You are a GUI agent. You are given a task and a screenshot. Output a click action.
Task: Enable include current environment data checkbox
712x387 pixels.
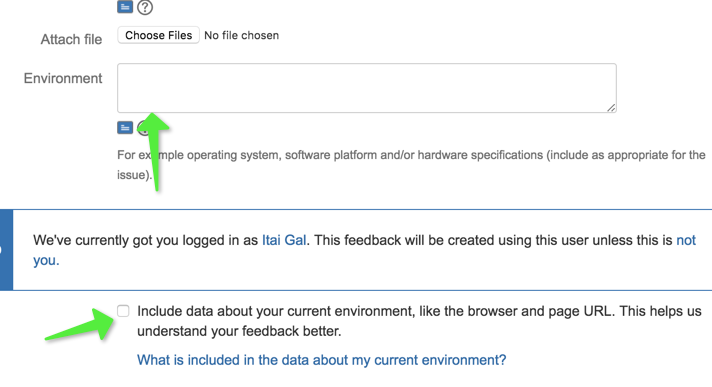[123, 311]
